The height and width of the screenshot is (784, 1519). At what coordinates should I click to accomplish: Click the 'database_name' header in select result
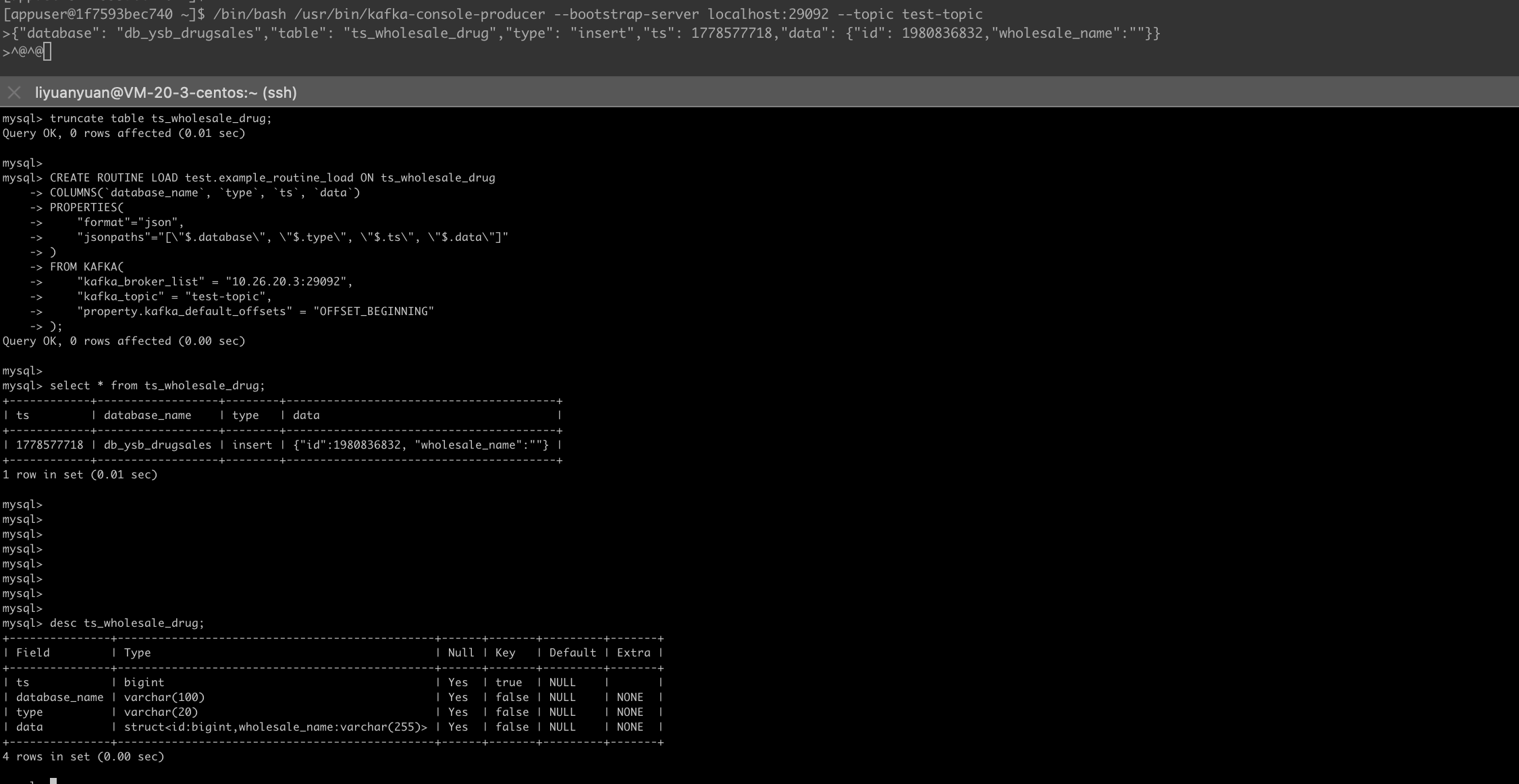tap(147, 415)
